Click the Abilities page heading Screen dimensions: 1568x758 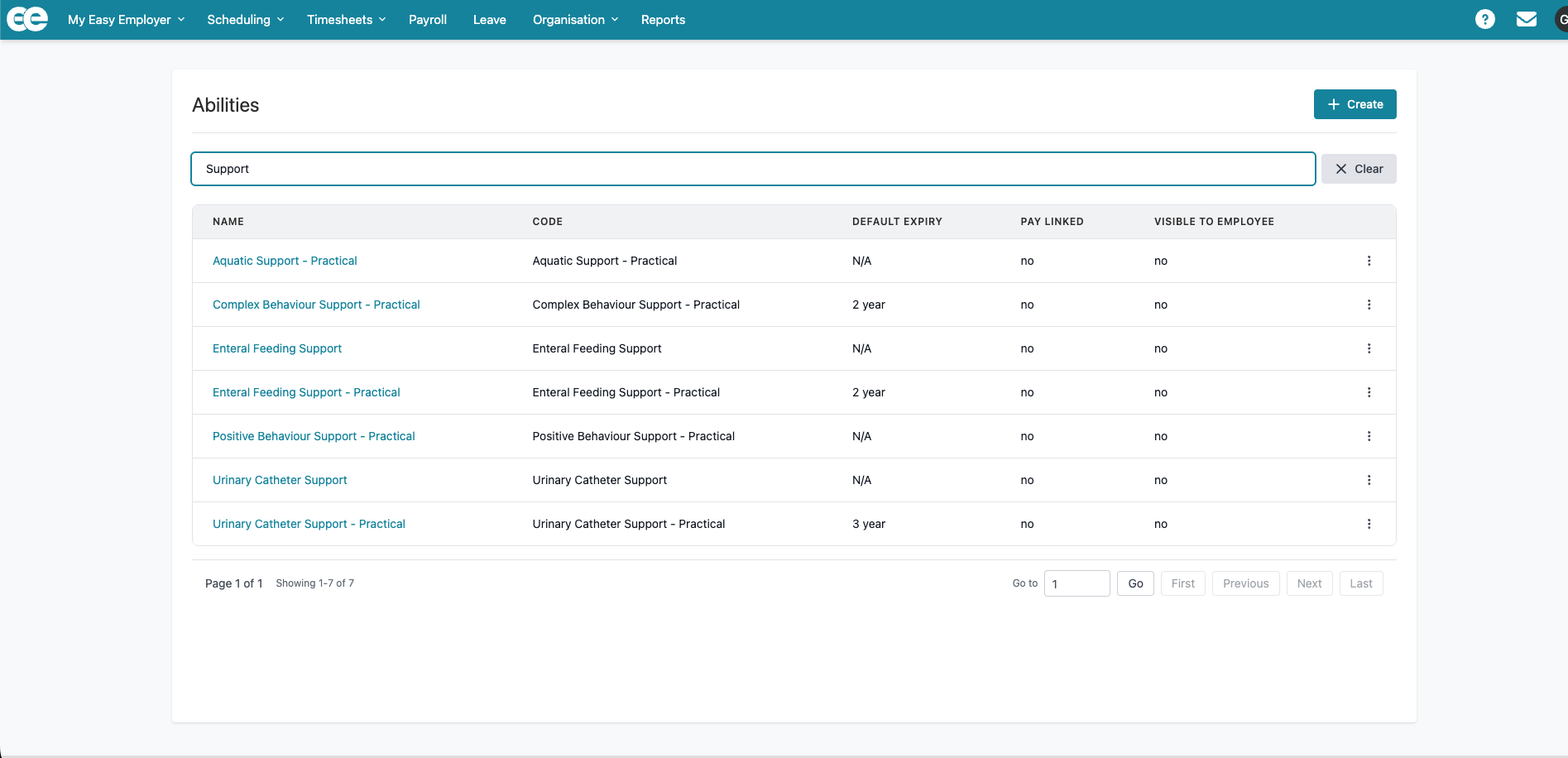click(x=225, y=105)
